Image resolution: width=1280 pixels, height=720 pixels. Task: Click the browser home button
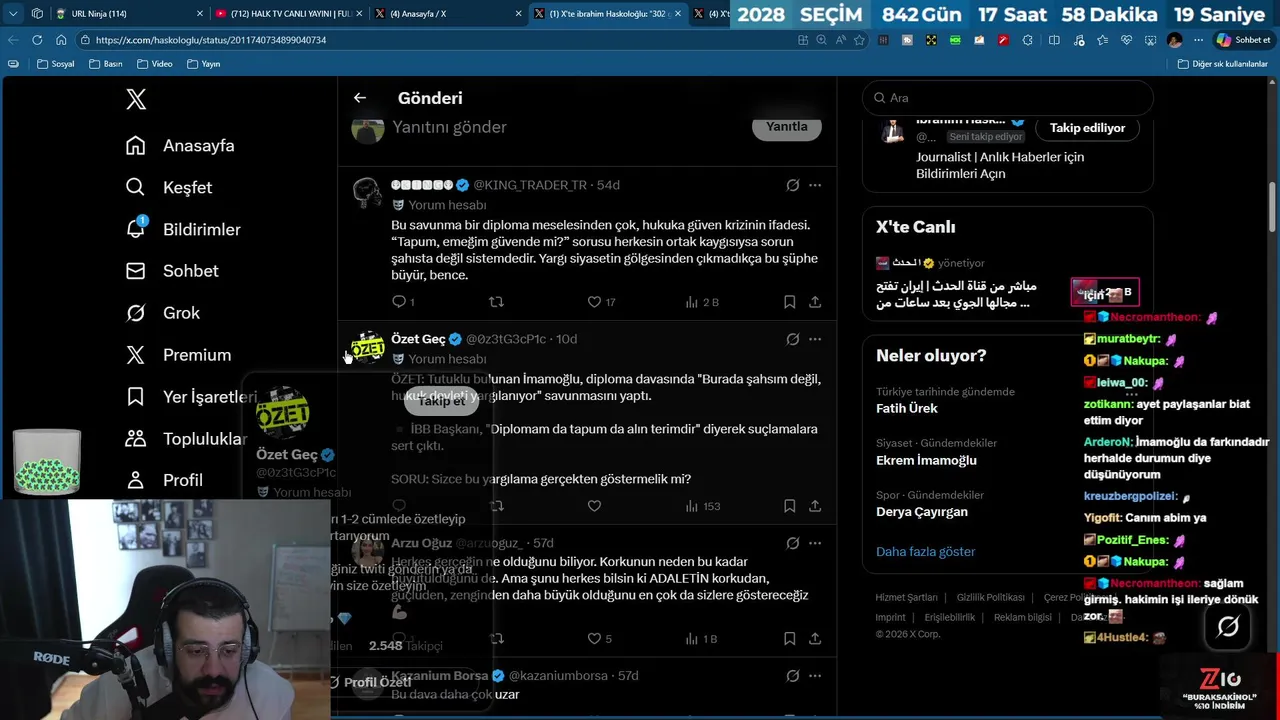coord(61,40)
